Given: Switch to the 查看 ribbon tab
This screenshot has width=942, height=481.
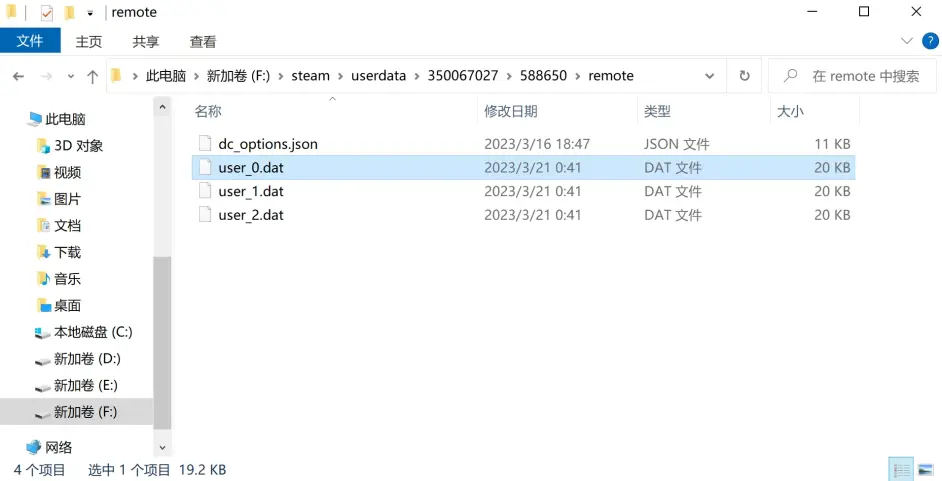Looking at the screenshot, I should click(203, 41).
